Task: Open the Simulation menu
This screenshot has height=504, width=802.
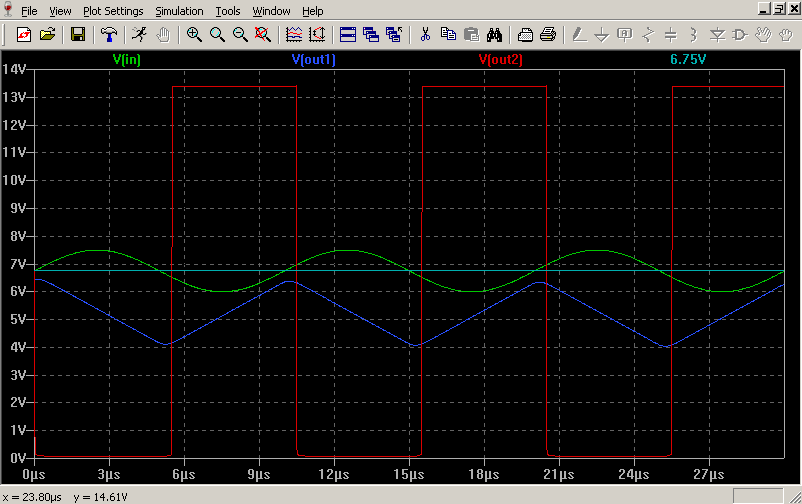Action: coord(179,11)
